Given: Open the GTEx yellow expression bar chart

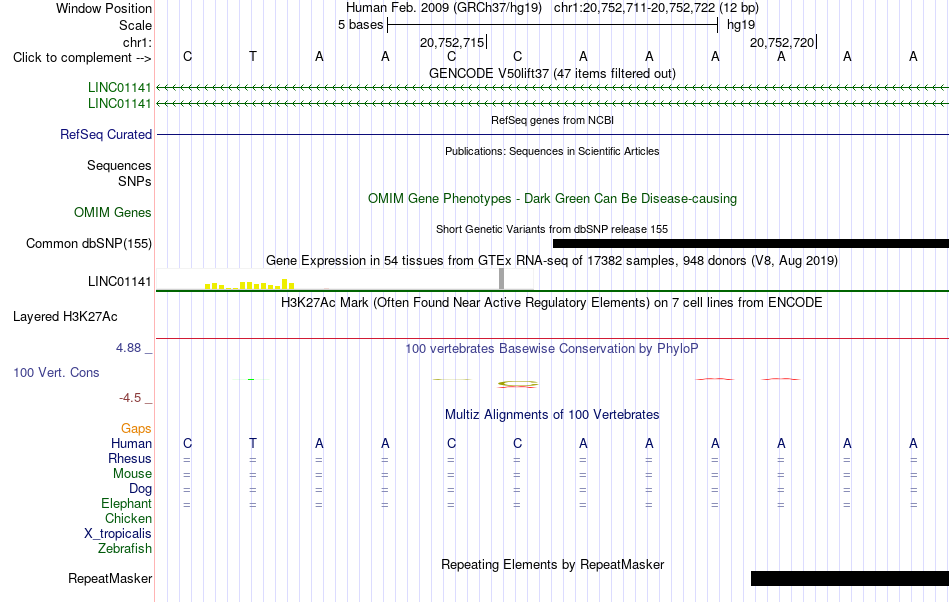Looking at the screenshot, I should point(250,284).
